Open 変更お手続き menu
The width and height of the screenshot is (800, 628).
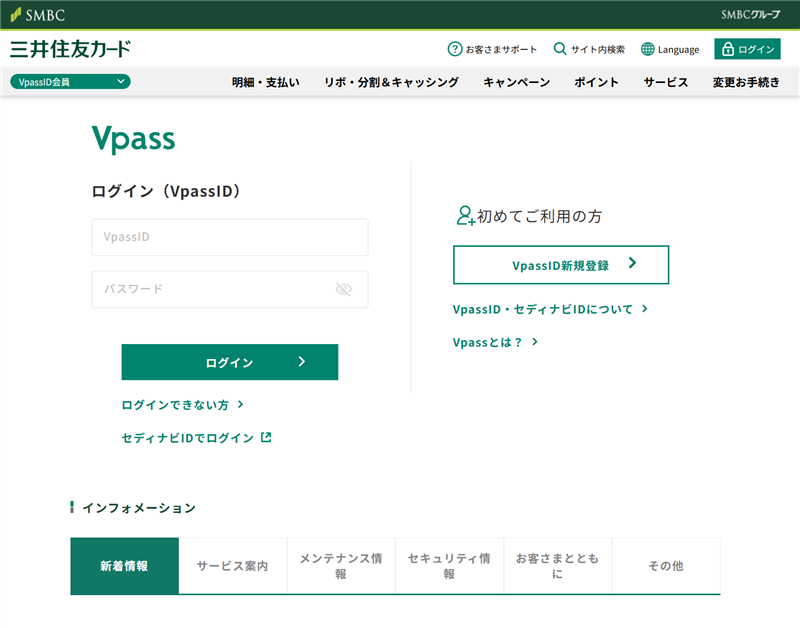[x=746, y=82]
